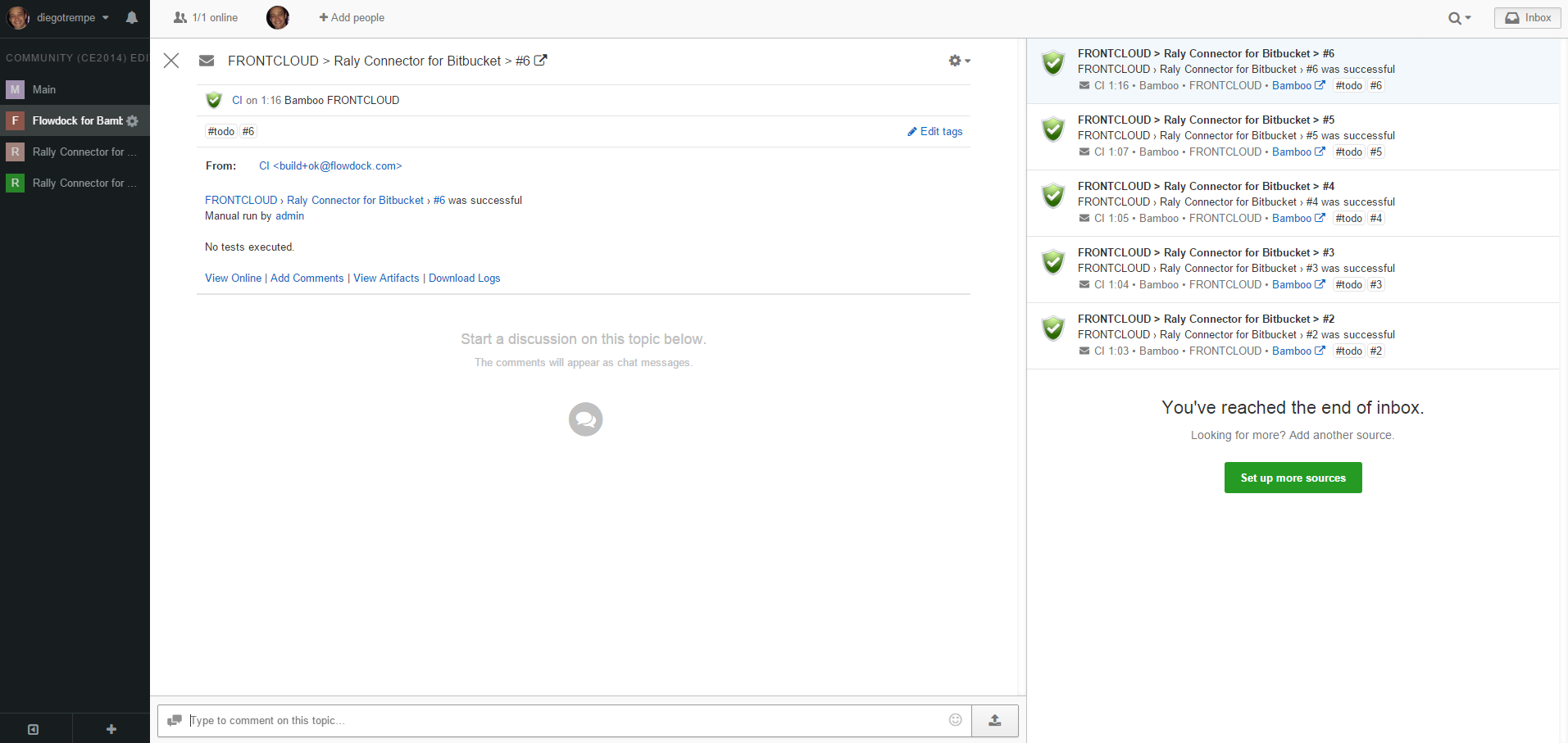Open Bamboo external link on item #4

[1298, 218]
